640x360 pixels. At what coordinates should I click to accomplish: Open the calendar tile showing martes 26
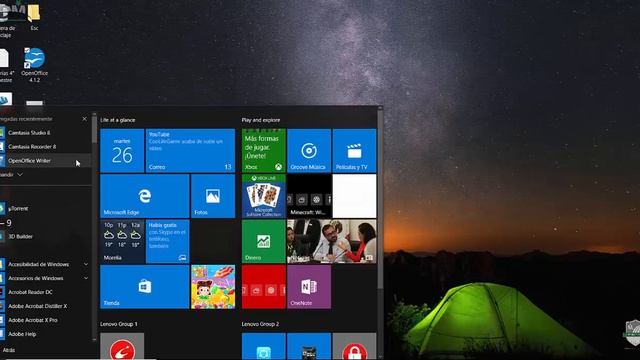tap(122, 151)
